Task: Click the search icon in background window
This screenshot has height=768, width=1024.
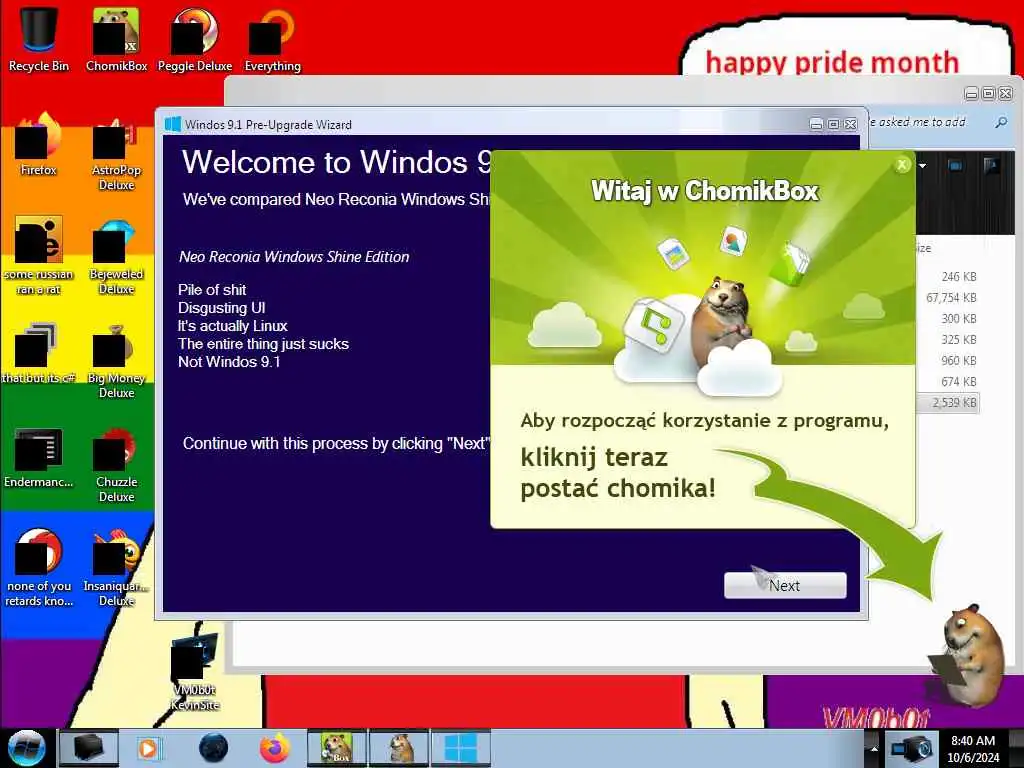Action: tap(1000, 122)
